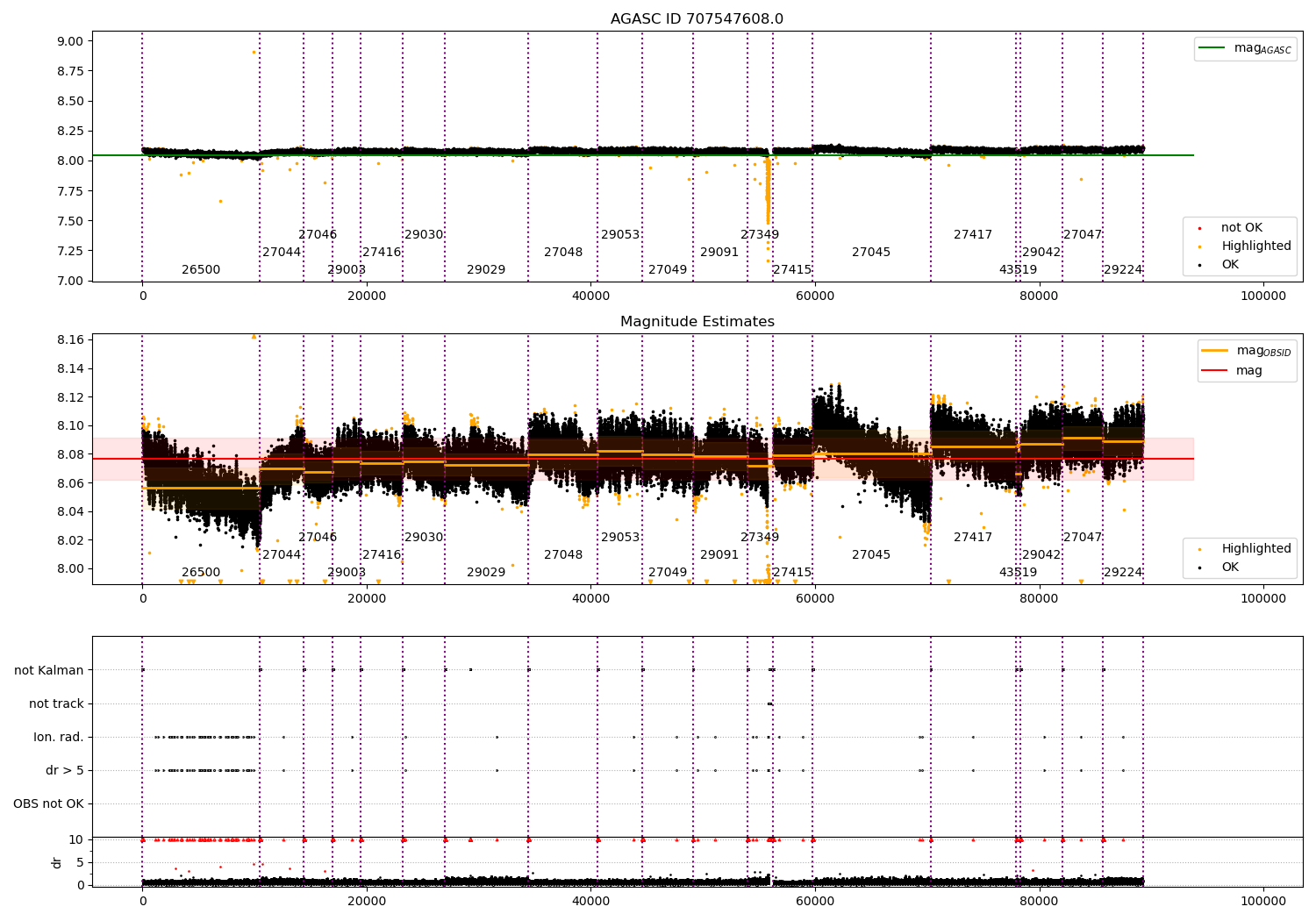The height and width of the screenshot is (921, 1316).
Task: Click the 'not Kalman' axis label
Action: tap(49, 671)
